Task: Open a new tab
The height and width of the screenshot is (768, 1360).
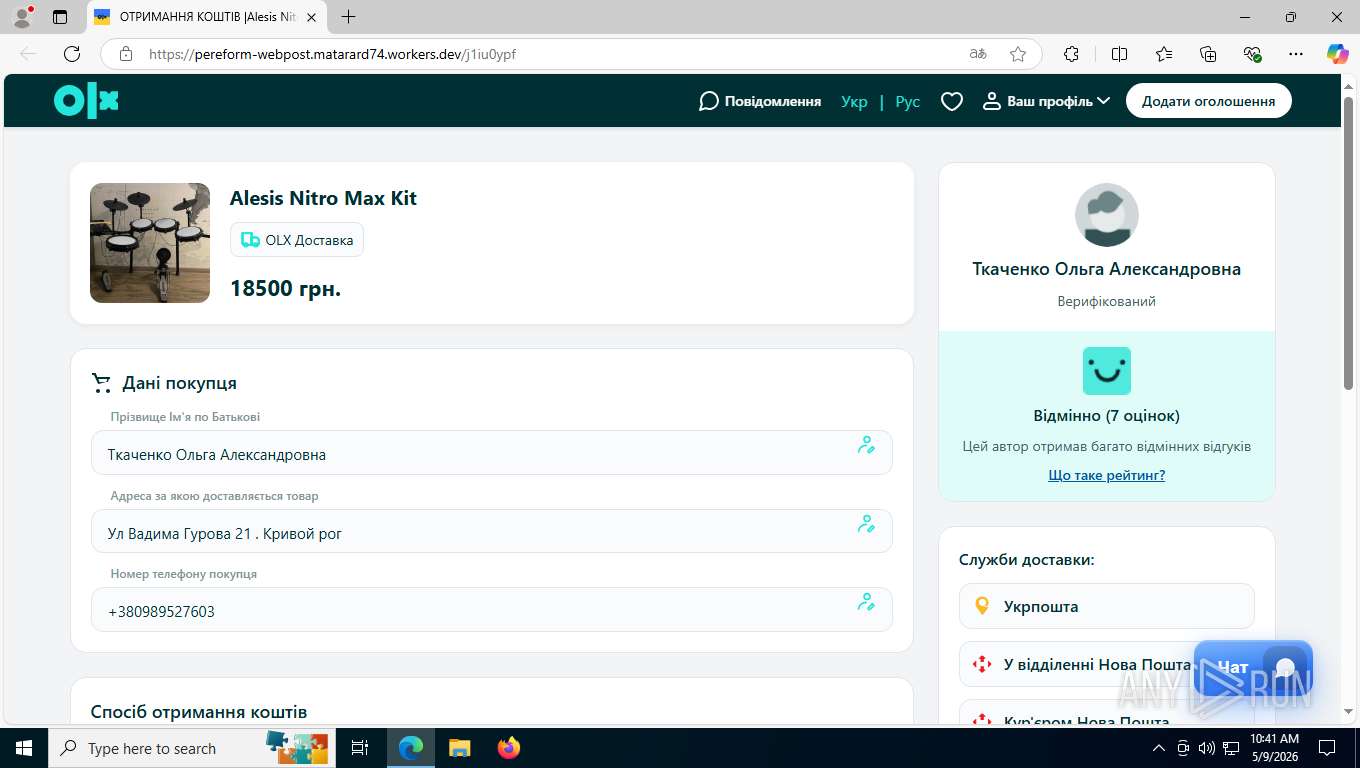Action: coord(348,17)
